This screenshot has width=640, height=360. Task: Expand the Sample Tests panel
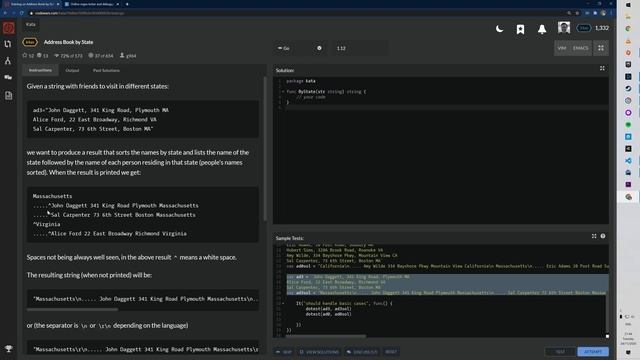point(594,236)
